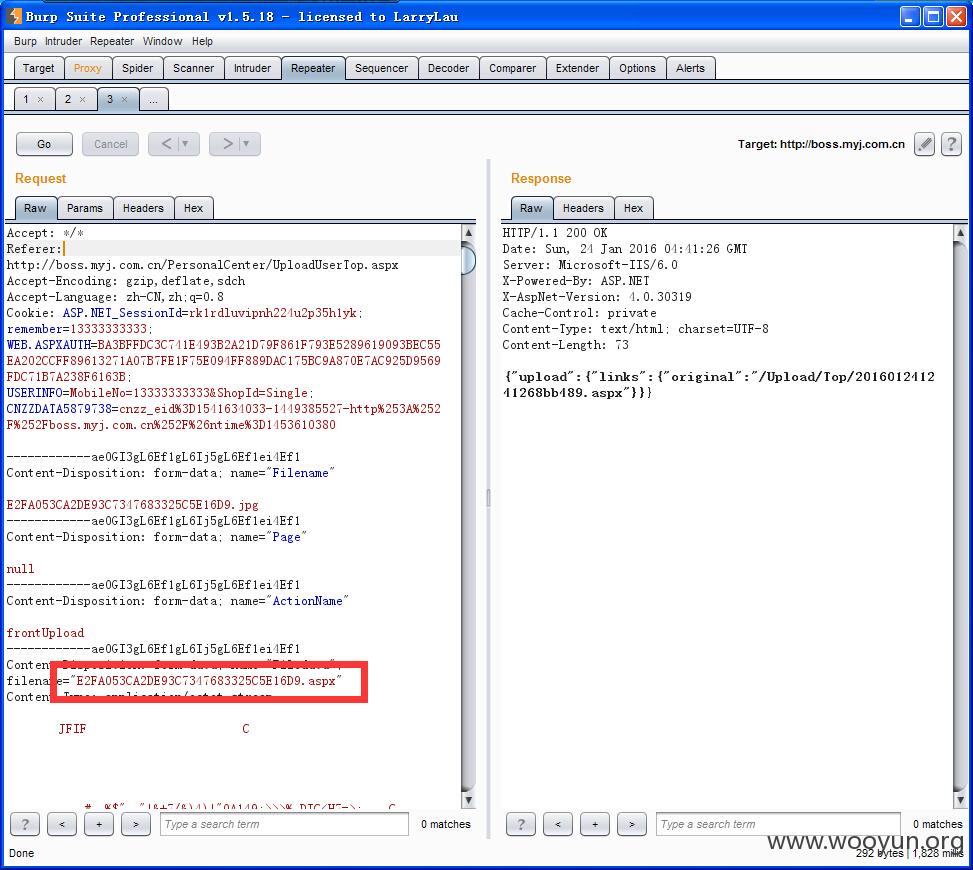Switch to the Scanner tab
973x870 pixels.
pyautogui.click(x=194, y=68)
